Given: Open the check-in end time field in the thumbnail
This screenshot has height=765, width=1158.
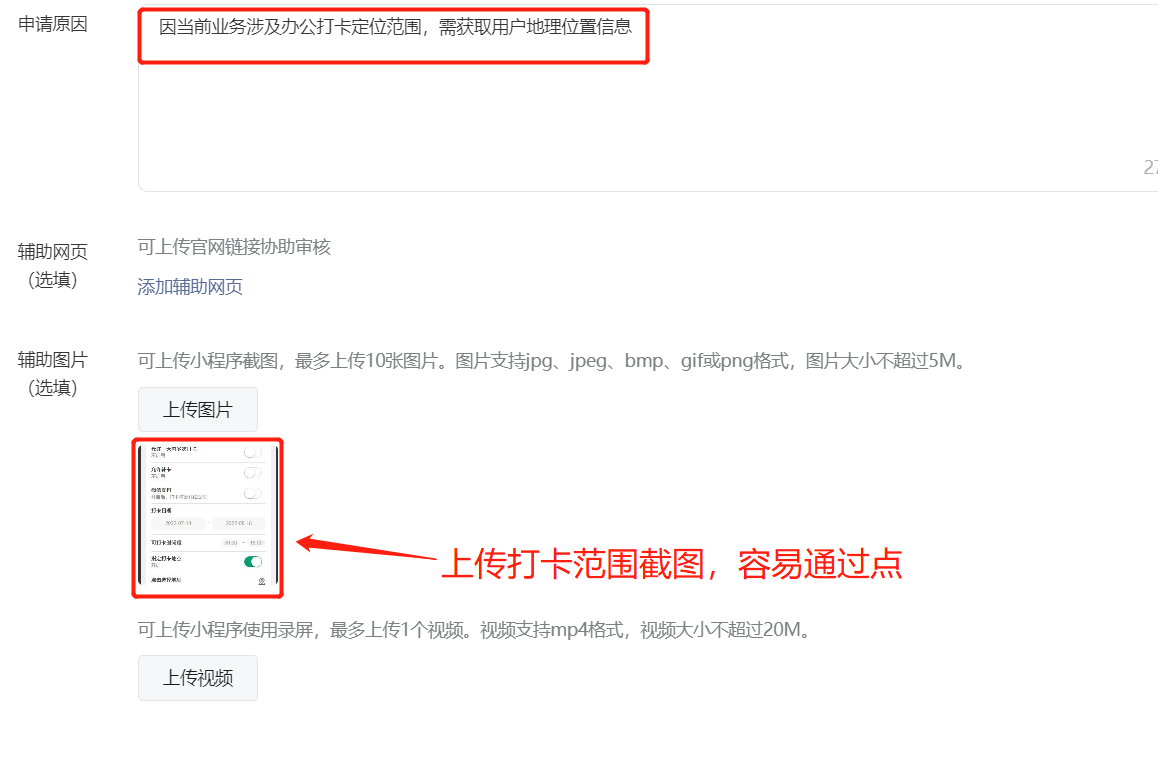Looking at the screenshot, I should (256, 543).
